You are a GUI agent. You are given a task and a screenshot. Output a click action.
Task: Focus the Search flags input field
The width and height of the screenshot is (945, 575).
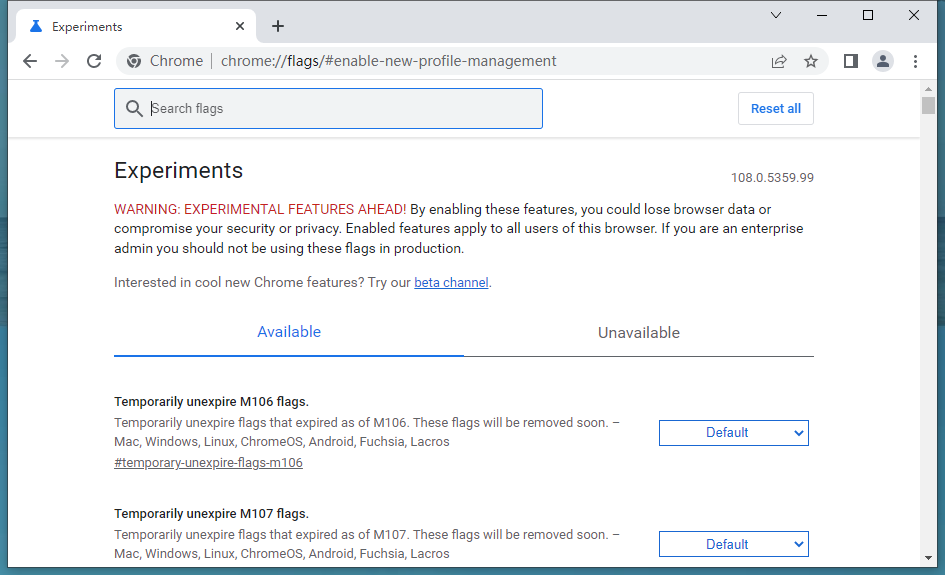click(x=328, y=108)
